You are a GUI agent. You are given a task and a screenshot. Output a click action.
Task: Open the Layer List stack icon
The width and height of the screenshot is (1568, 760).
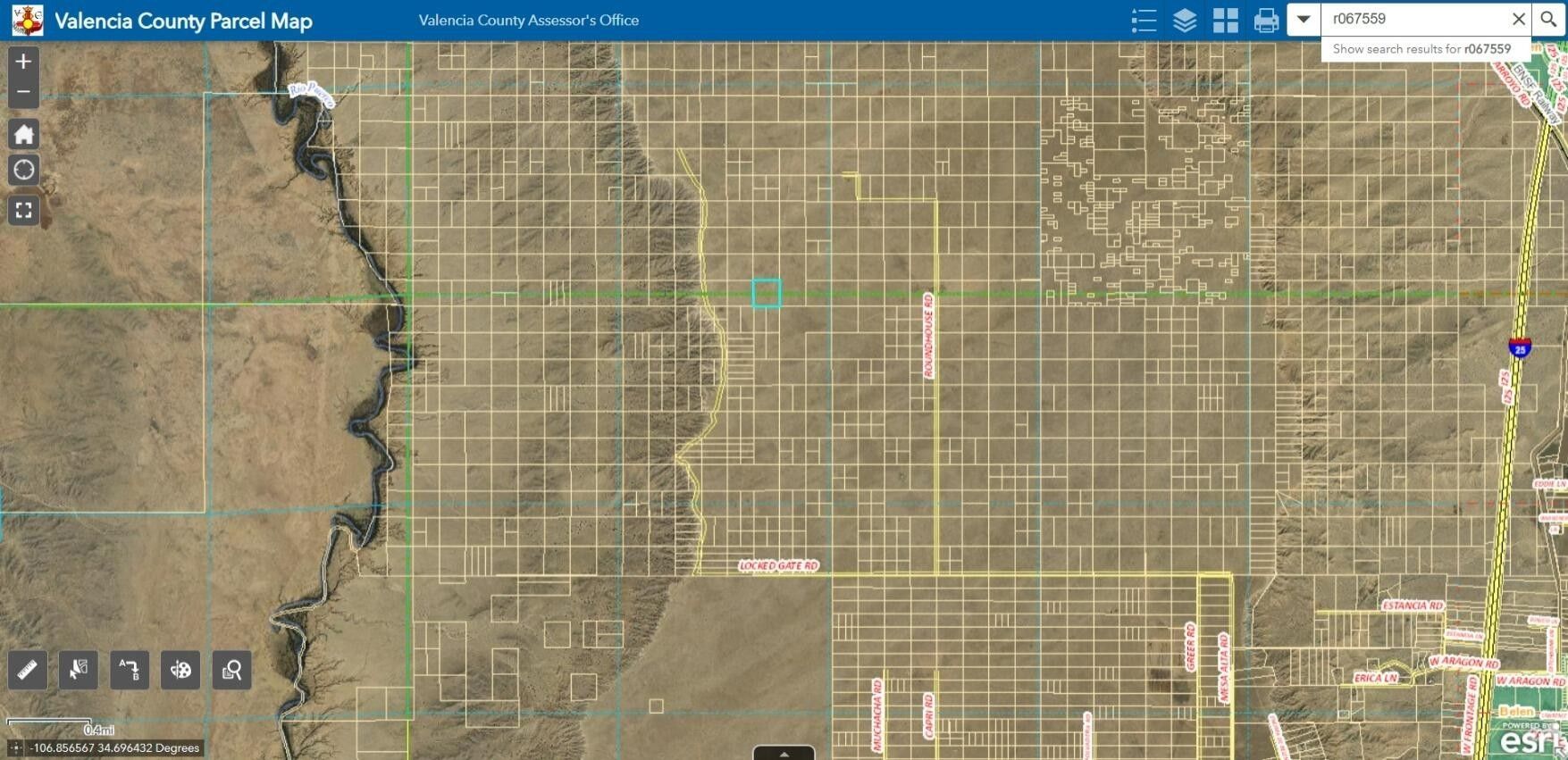click(1185, 20)
